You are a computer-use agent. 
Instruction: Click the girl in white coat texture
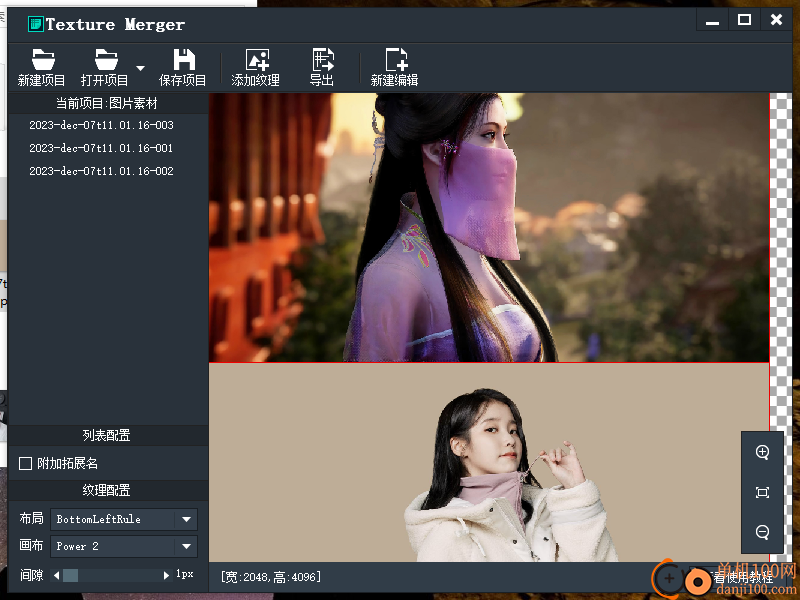point(489,462)
